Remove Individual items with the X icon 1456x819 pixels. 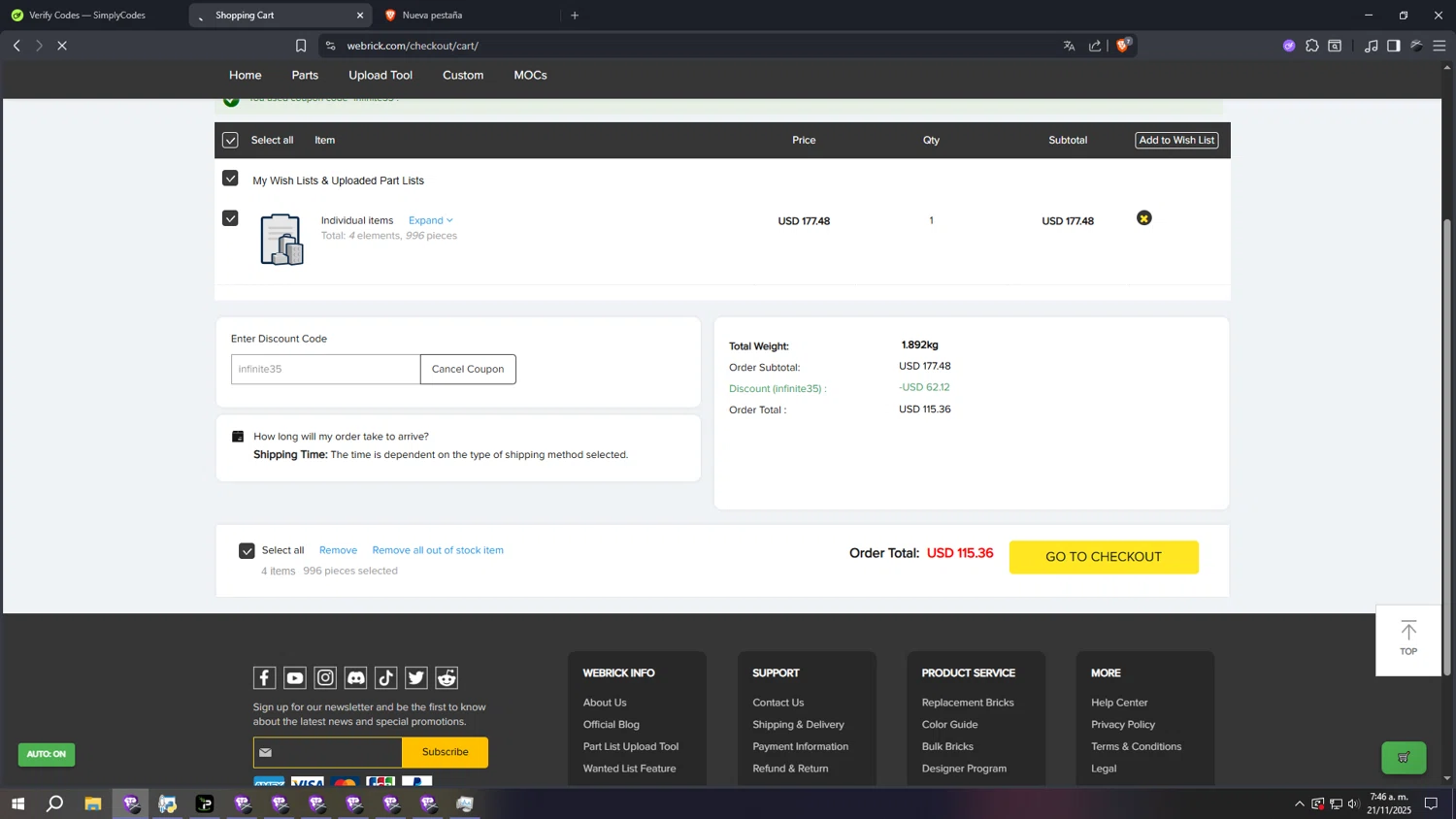1144,218
